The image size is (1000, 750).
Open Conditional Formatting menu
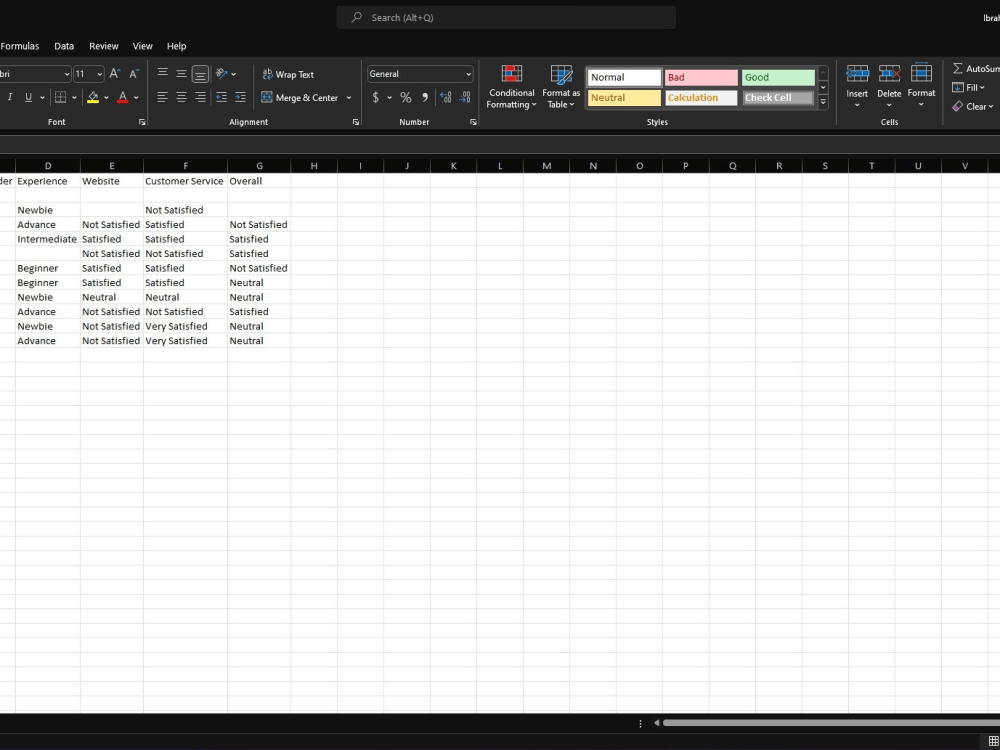tap(511, 87)
